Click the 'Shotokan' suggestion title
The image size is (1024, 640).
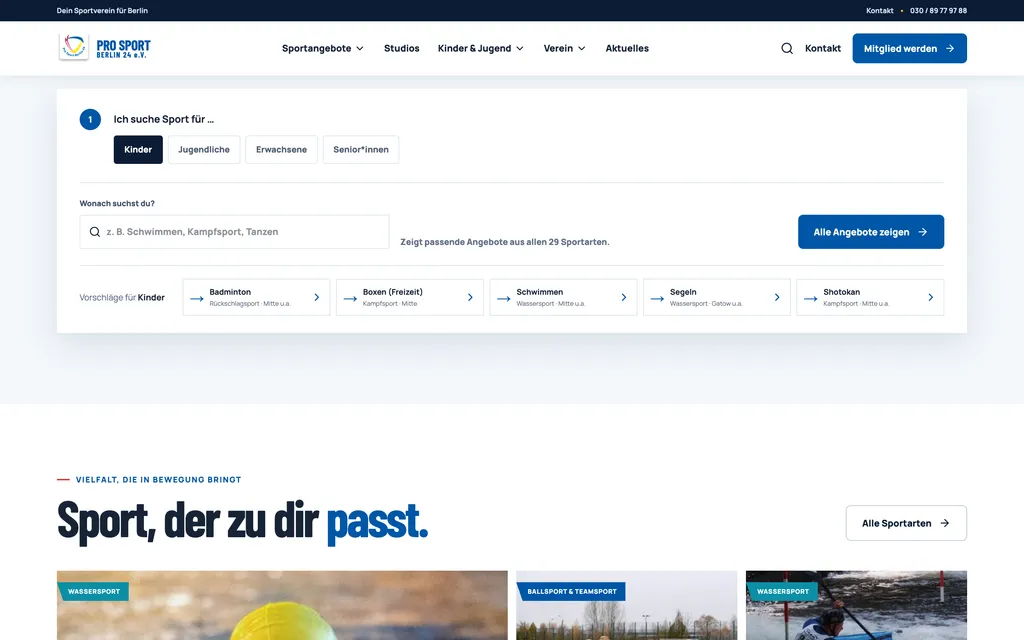841,292
